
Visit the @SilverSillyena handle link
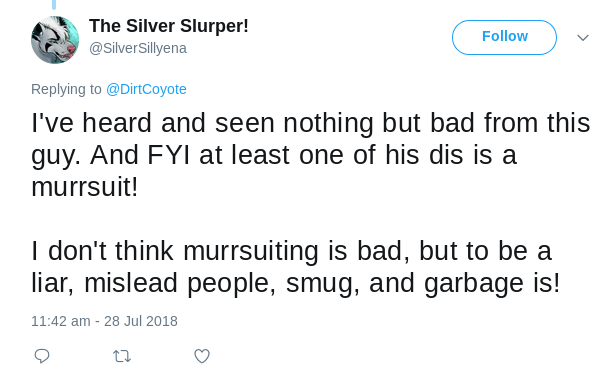138,49
